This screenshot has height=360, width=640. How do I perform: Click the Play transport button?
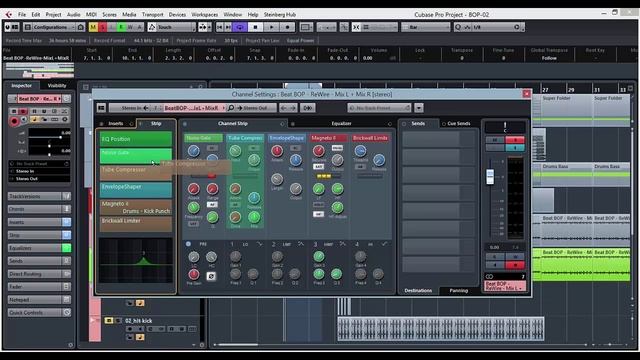(x=271, y=27)
